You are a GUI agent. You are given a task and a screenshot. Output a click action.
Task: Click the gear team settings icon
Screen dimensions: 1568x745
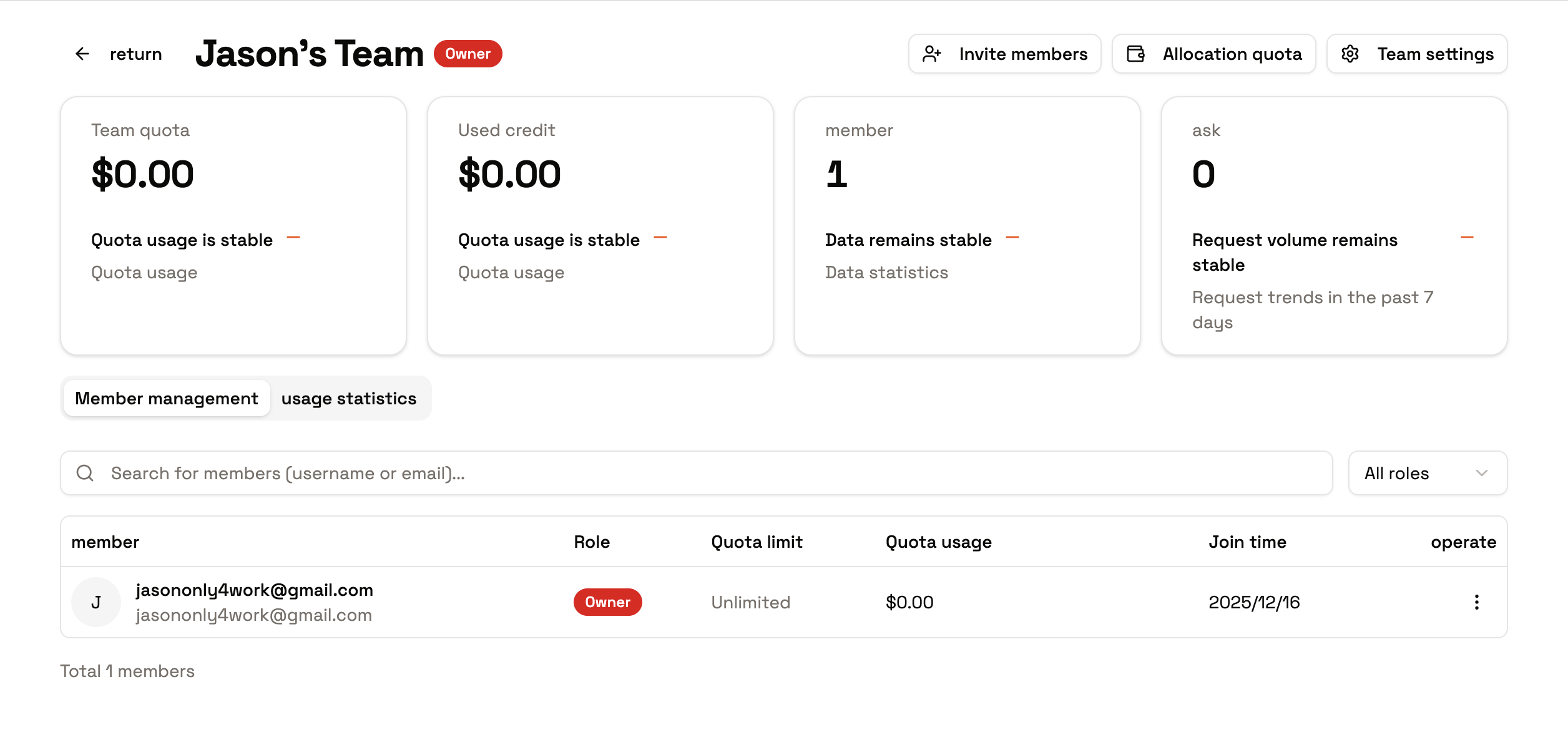pyautogui.click(x=1350, y=54)
